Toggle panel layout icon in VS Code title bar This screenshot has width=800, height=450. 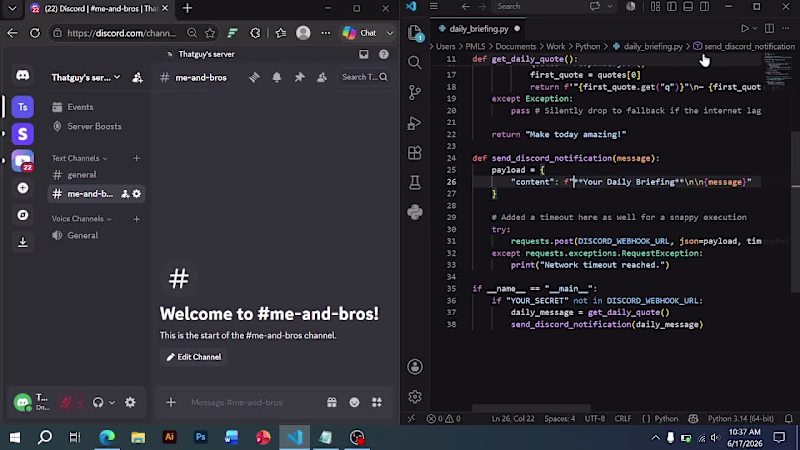coord(688,6)
